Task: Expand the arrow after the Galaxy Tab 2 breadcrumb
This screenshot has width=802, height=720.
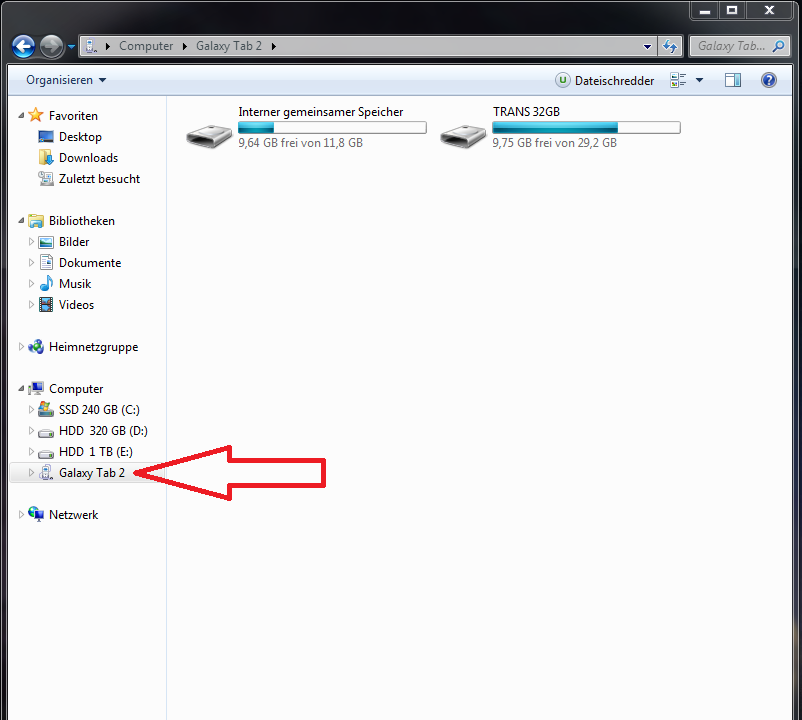Action: (x=274, y=46)
